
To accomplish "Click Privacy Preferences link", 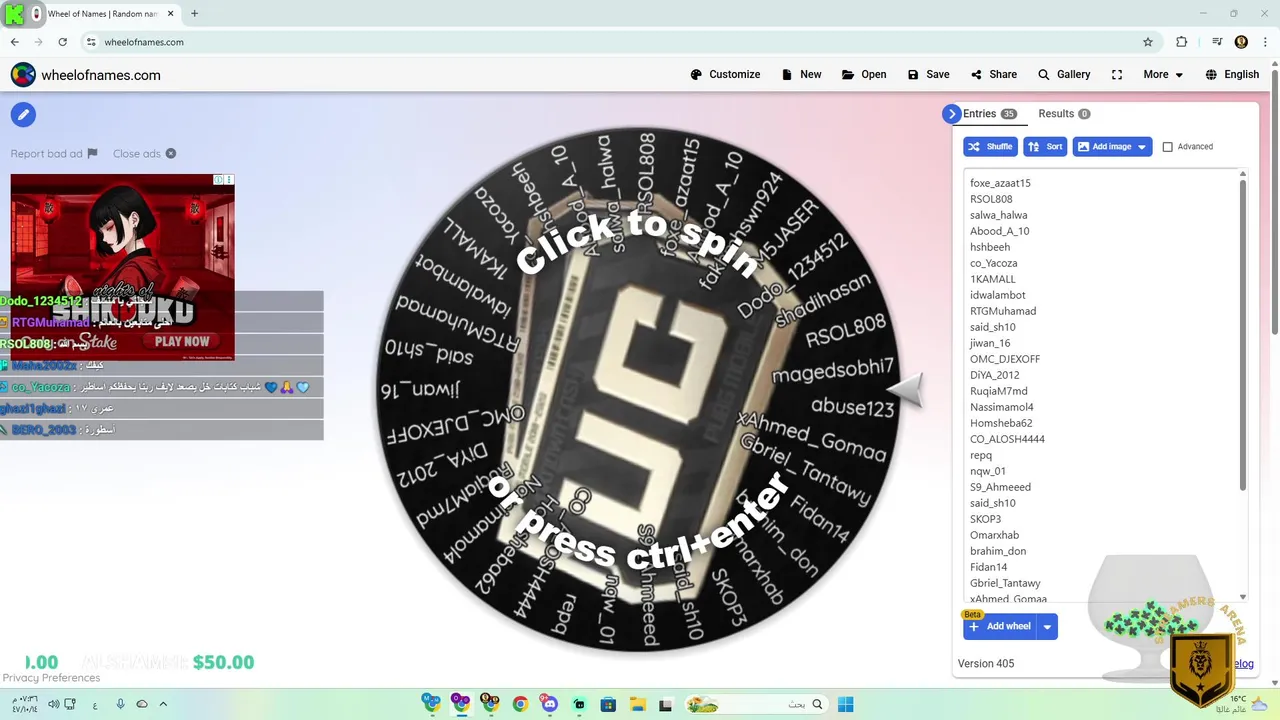I will pyautogui.click(x=50, y=678).
